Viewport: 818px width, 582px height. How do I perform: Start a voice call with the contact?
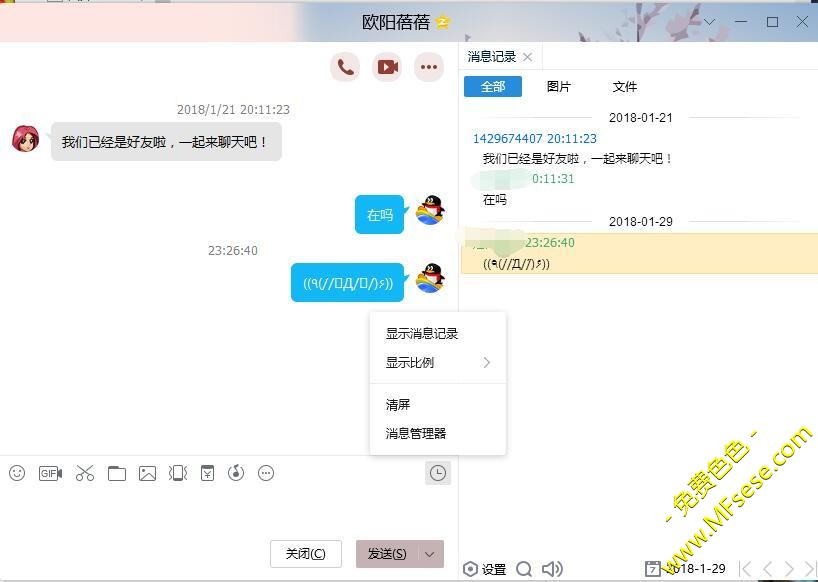pos(345,67)
